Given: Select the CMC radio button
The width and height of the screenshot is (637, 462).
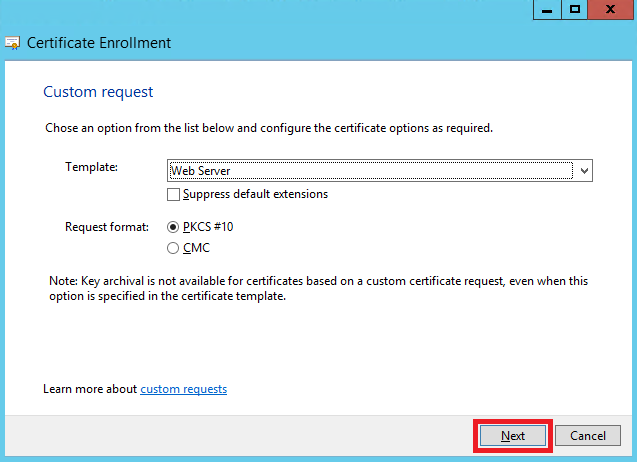Looking at the screenshot, I should pos(173,248).
